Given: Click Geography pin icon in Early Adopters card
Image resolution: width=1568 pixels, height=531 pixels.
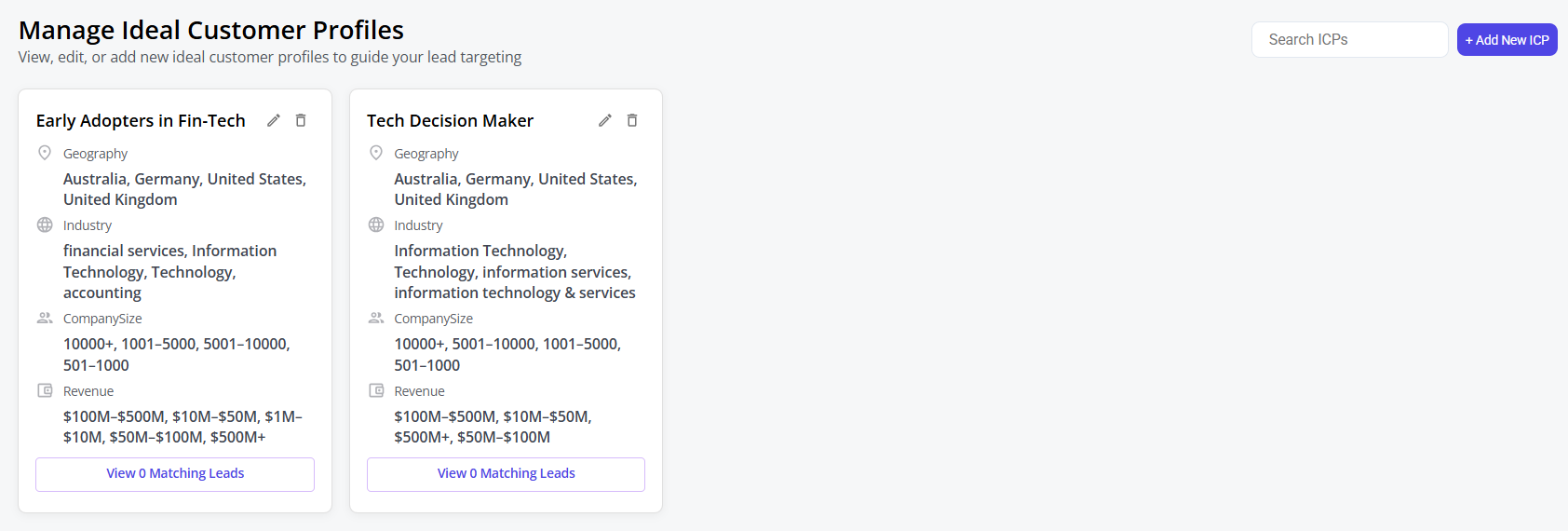Looking at the screenshot, I should (45, 153).
